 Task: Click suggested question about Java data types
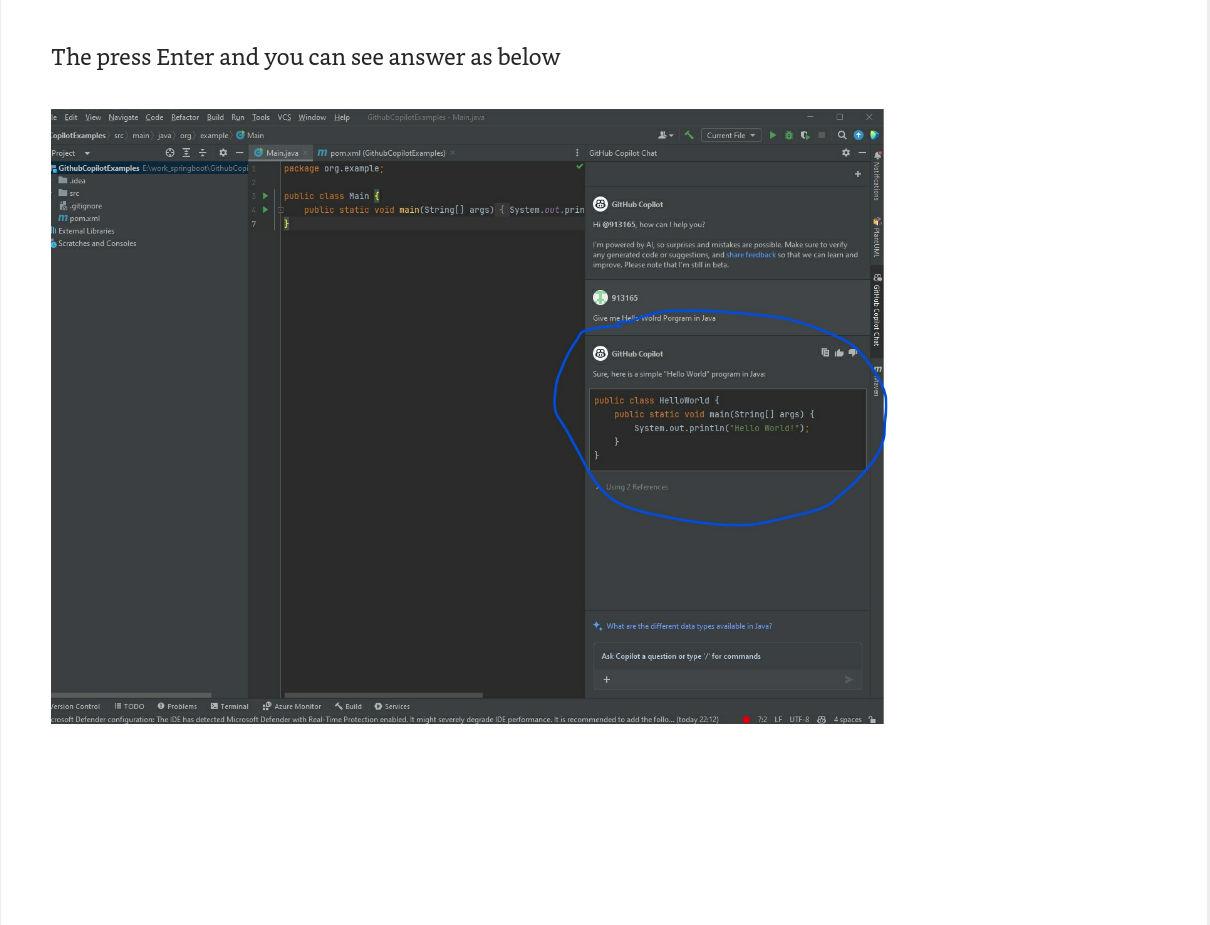(689, 626)
